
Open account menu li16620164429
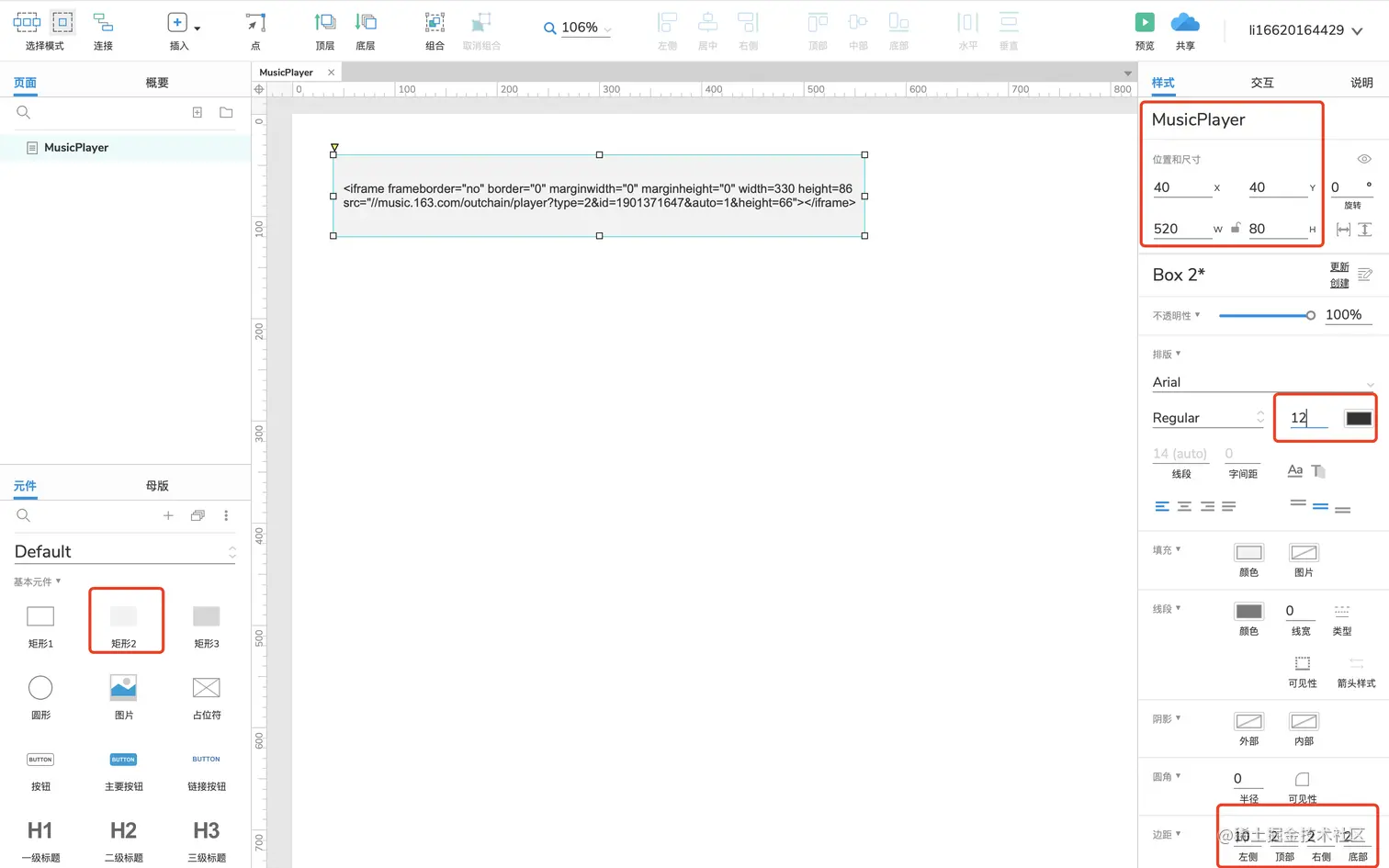[x=1304, y=30]
